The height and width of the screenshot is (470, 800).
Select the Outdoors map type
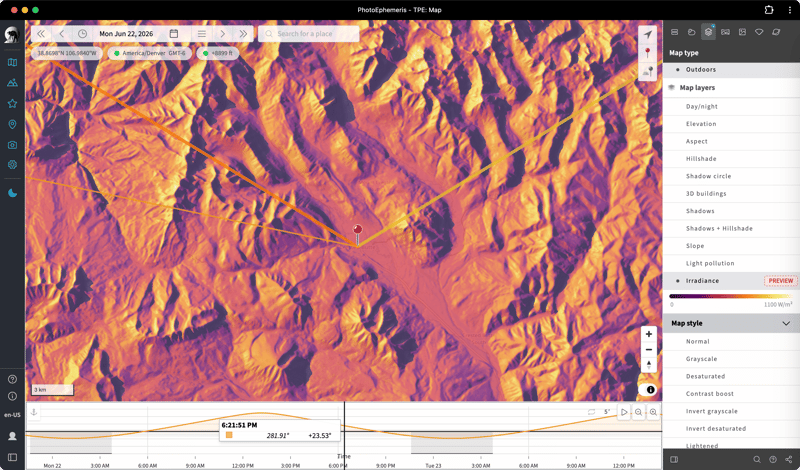[731, 69]
